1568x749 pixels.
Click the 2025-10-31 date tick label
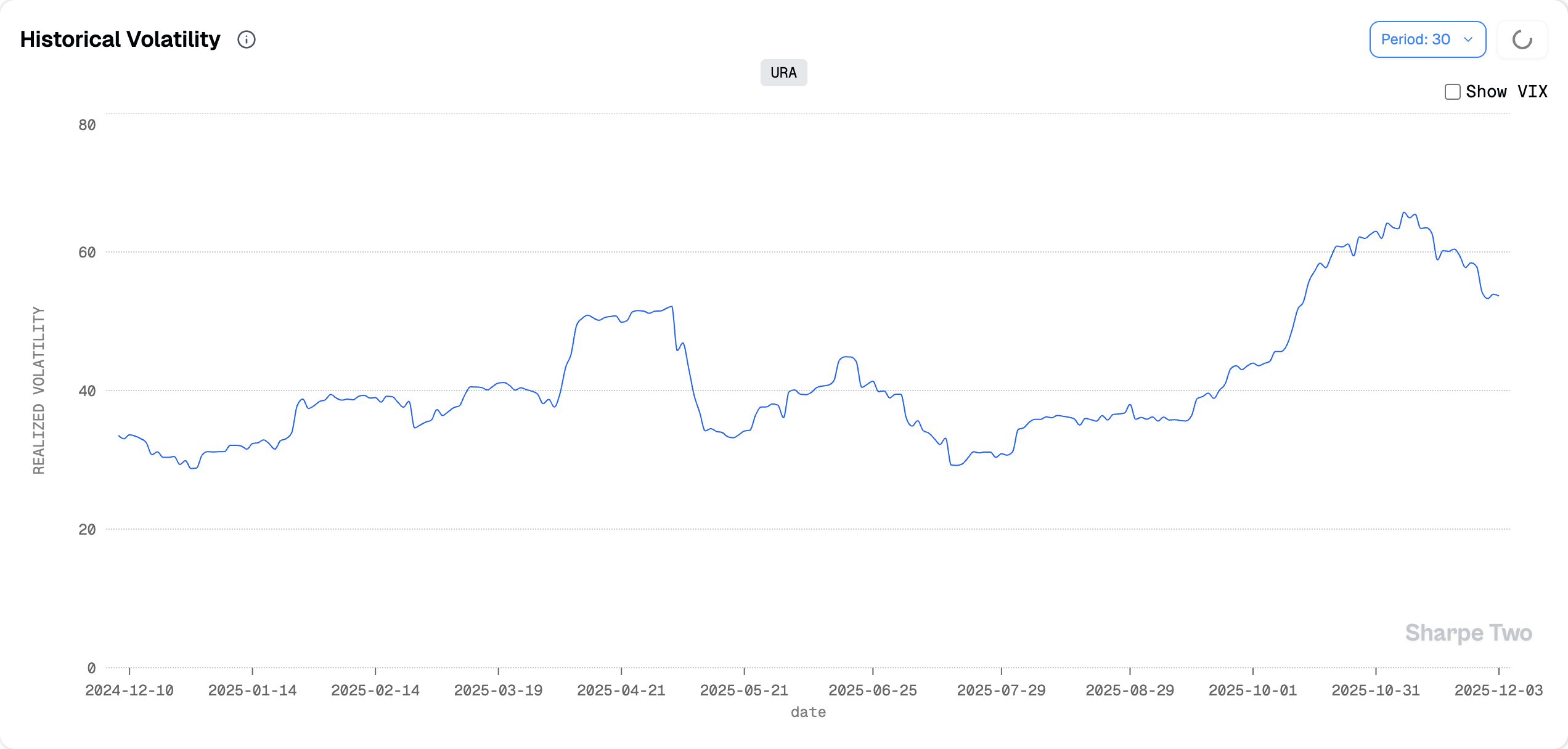1376,690
